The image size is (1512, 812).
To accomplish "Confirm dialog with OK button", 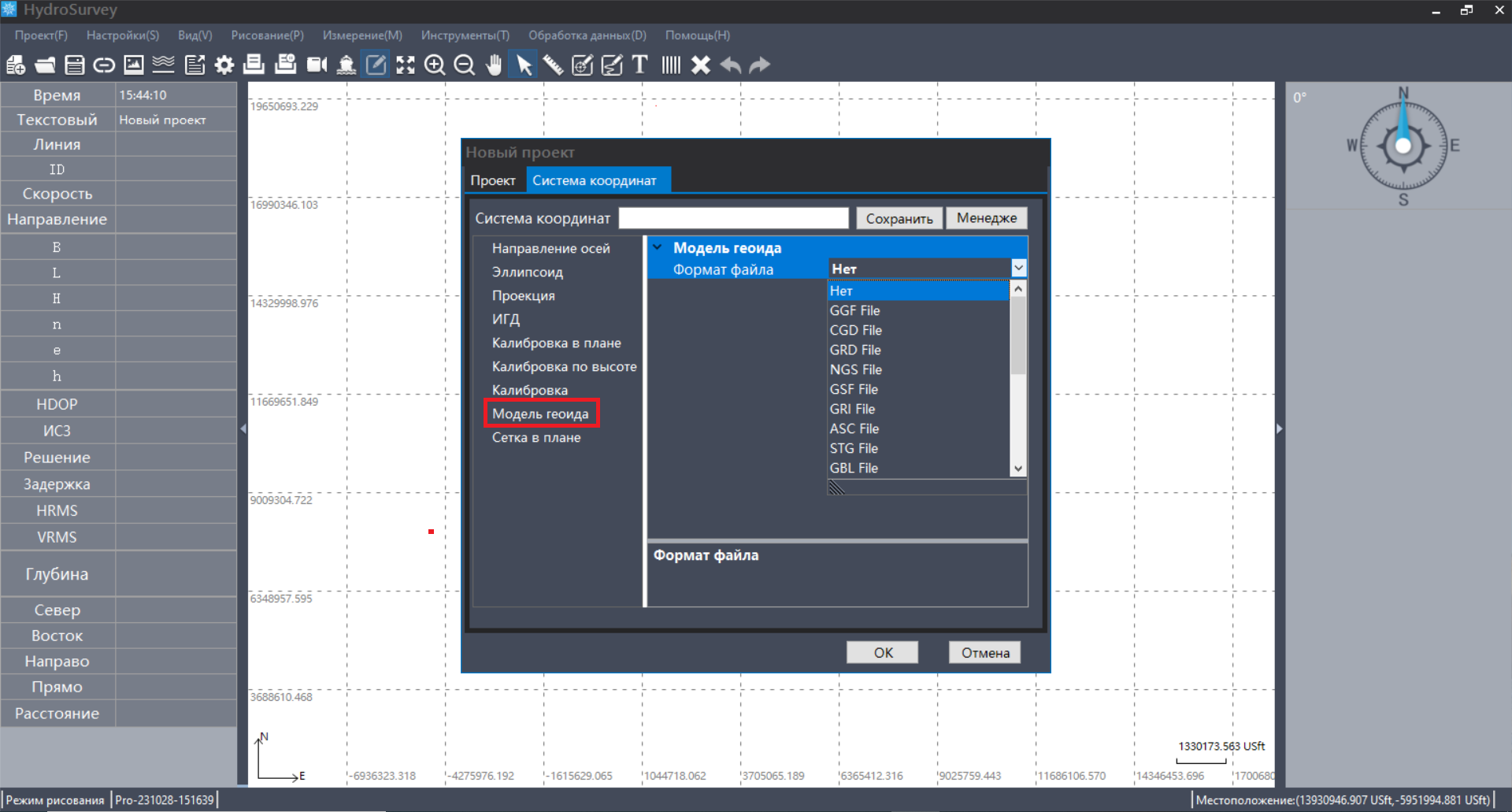I will point(883,652).
